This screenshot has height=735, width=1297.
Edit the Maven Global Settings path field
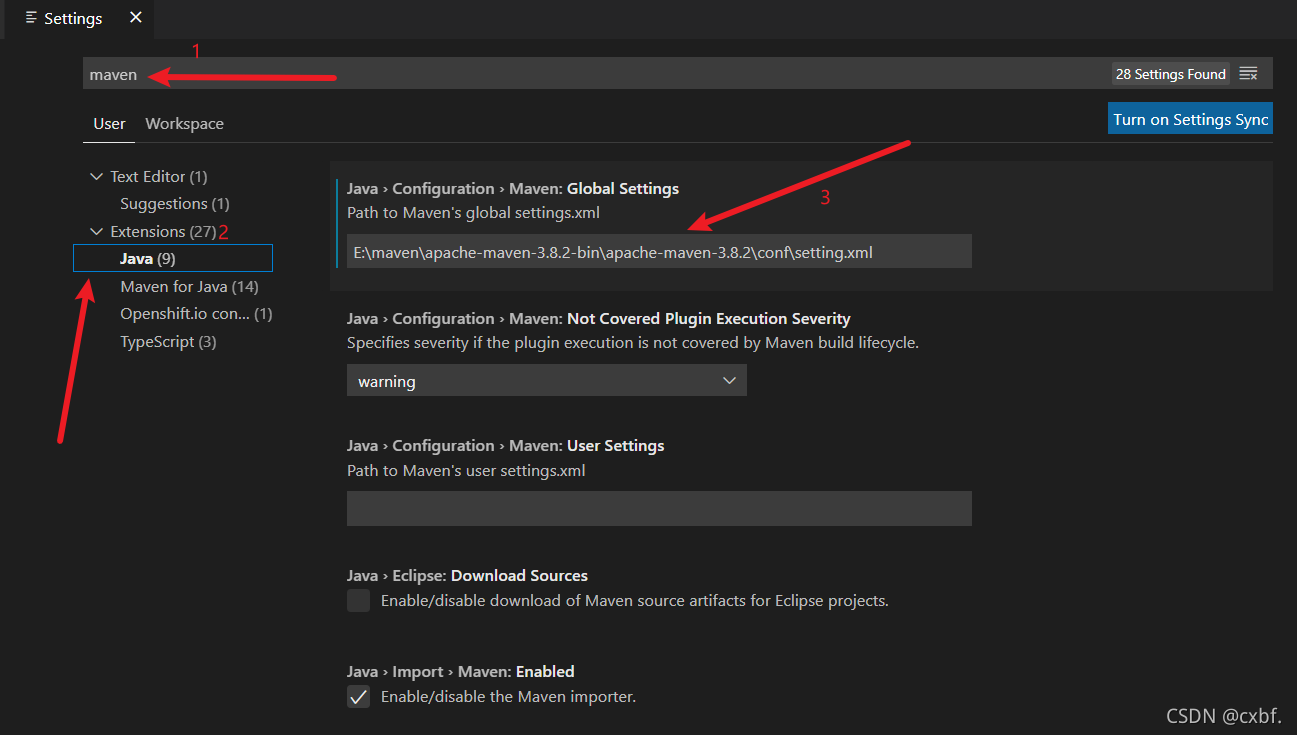tap(659, 251)
